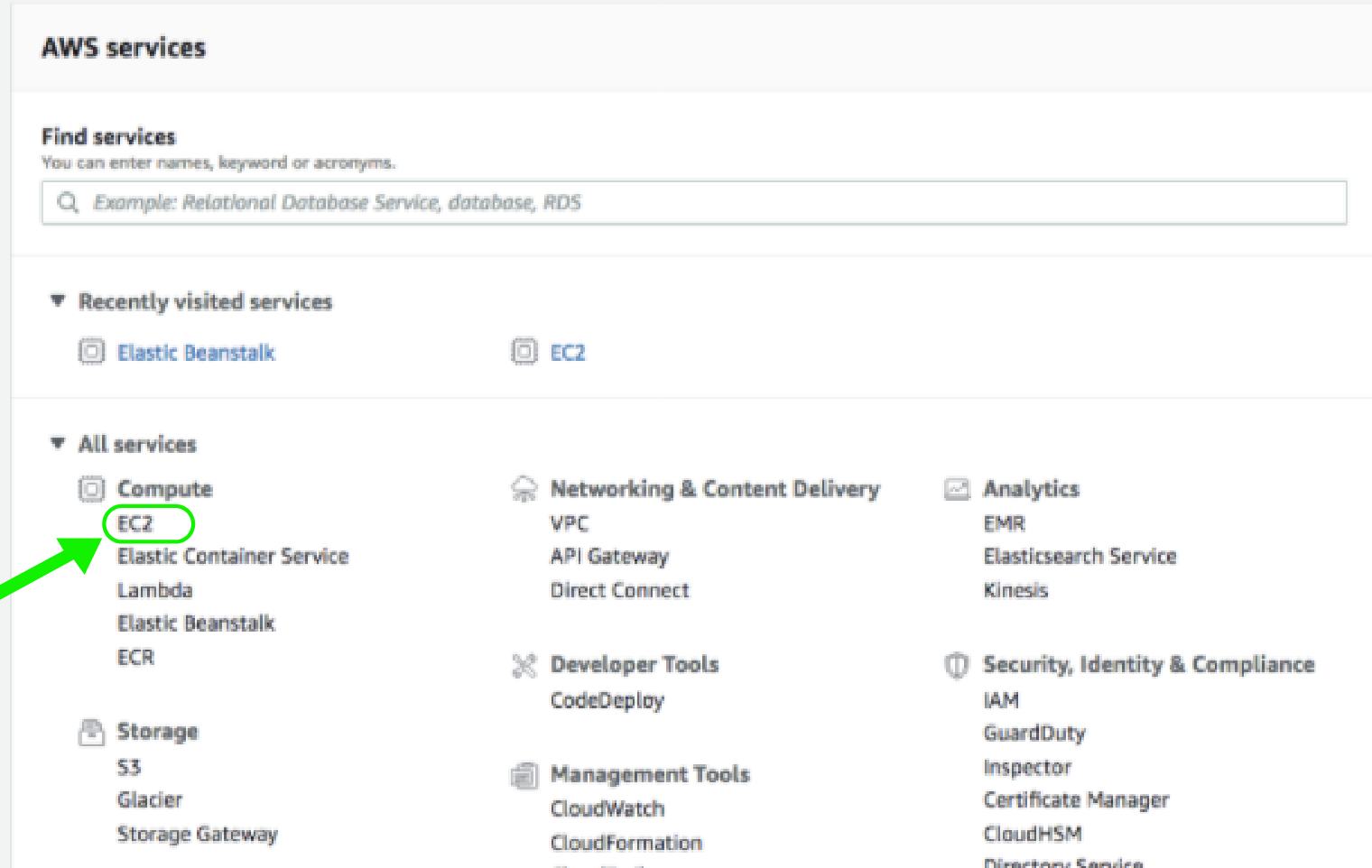The width and height of the screenshot is (1372, 868).
Task: Click the Networking & Content Delivery heading
Action: pyautogui.click(x=715, y=489)
